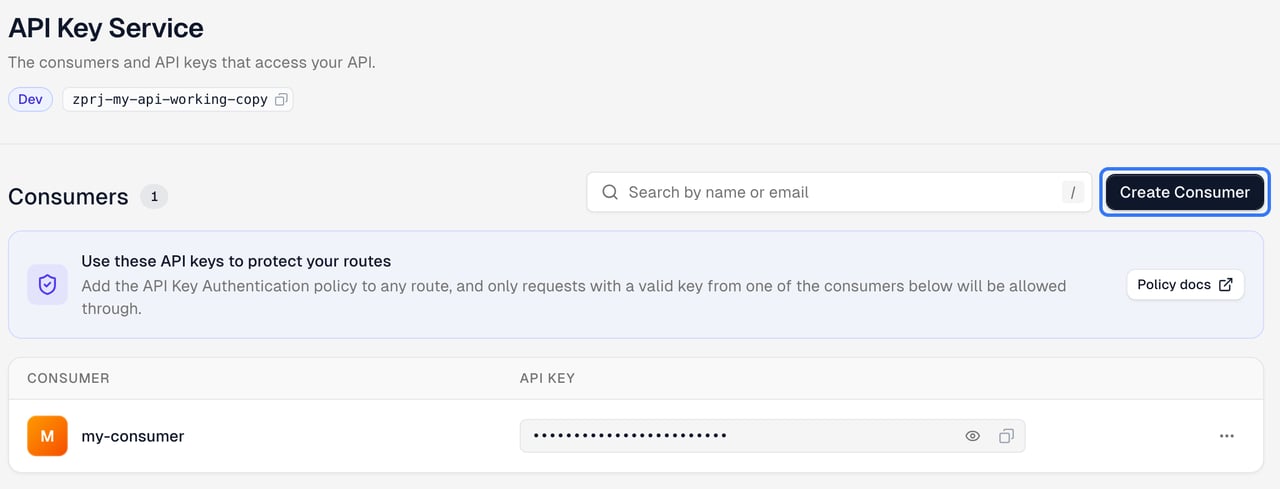Viewport: 1280px width, 489px height.
Task: Click the magnifier icon in the search box
Action: 610,192
